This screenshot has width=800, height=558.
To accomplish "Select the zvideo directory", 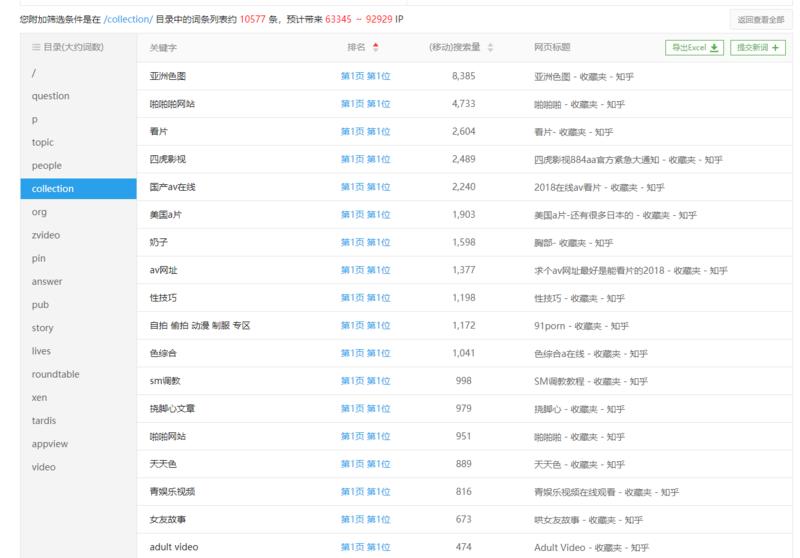I will pos(45,235).
